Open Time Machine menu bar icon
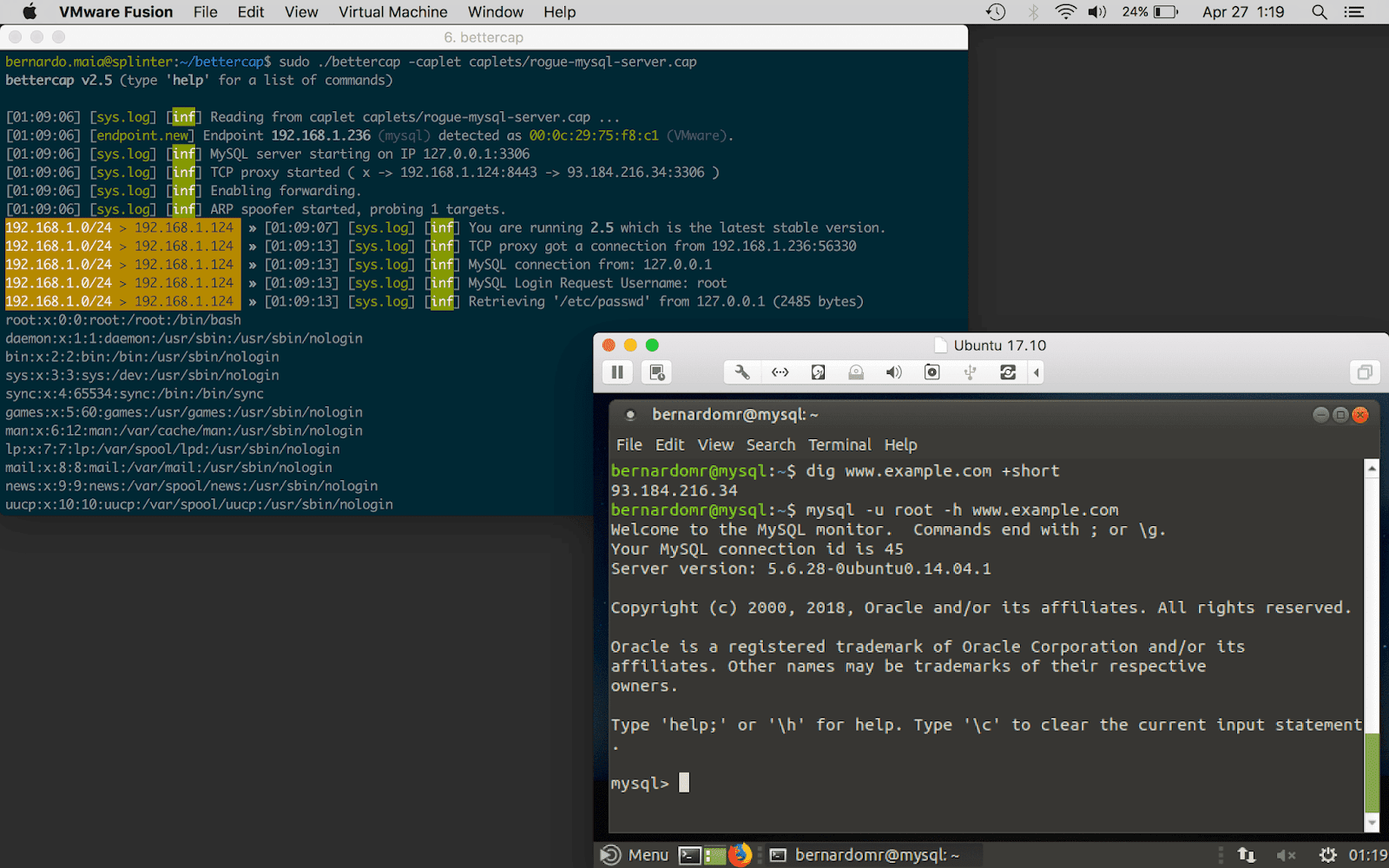This screenshot has height=868, width=1389. pos(996,12)
